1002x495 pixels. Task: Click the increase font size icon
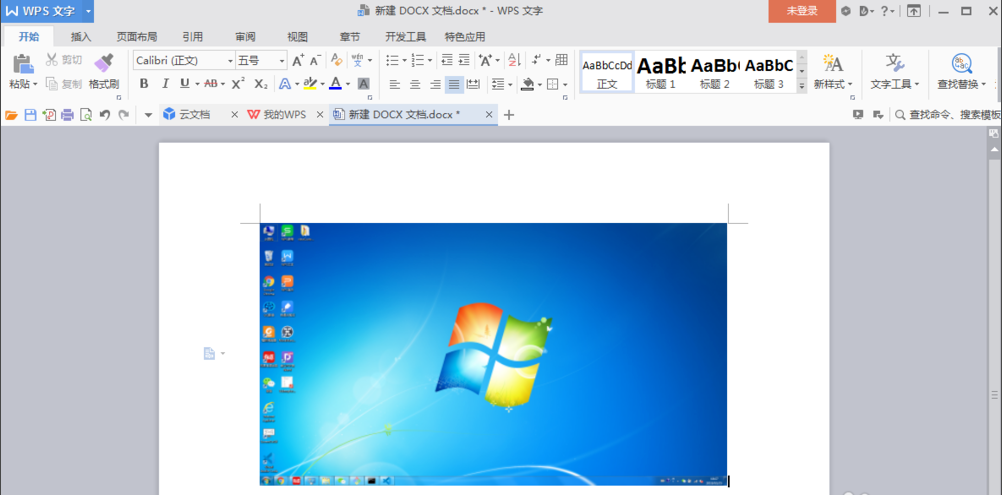click(298, 61)
